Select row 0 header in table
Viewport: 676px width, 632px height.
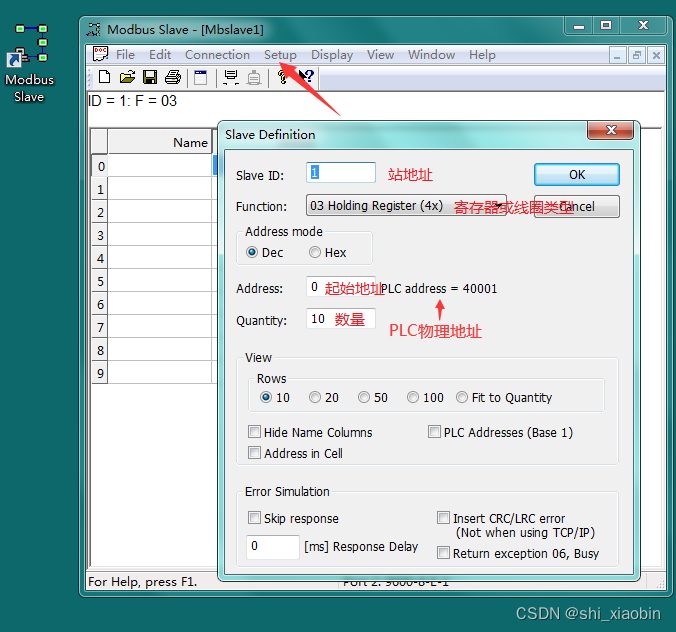point(100,166)
